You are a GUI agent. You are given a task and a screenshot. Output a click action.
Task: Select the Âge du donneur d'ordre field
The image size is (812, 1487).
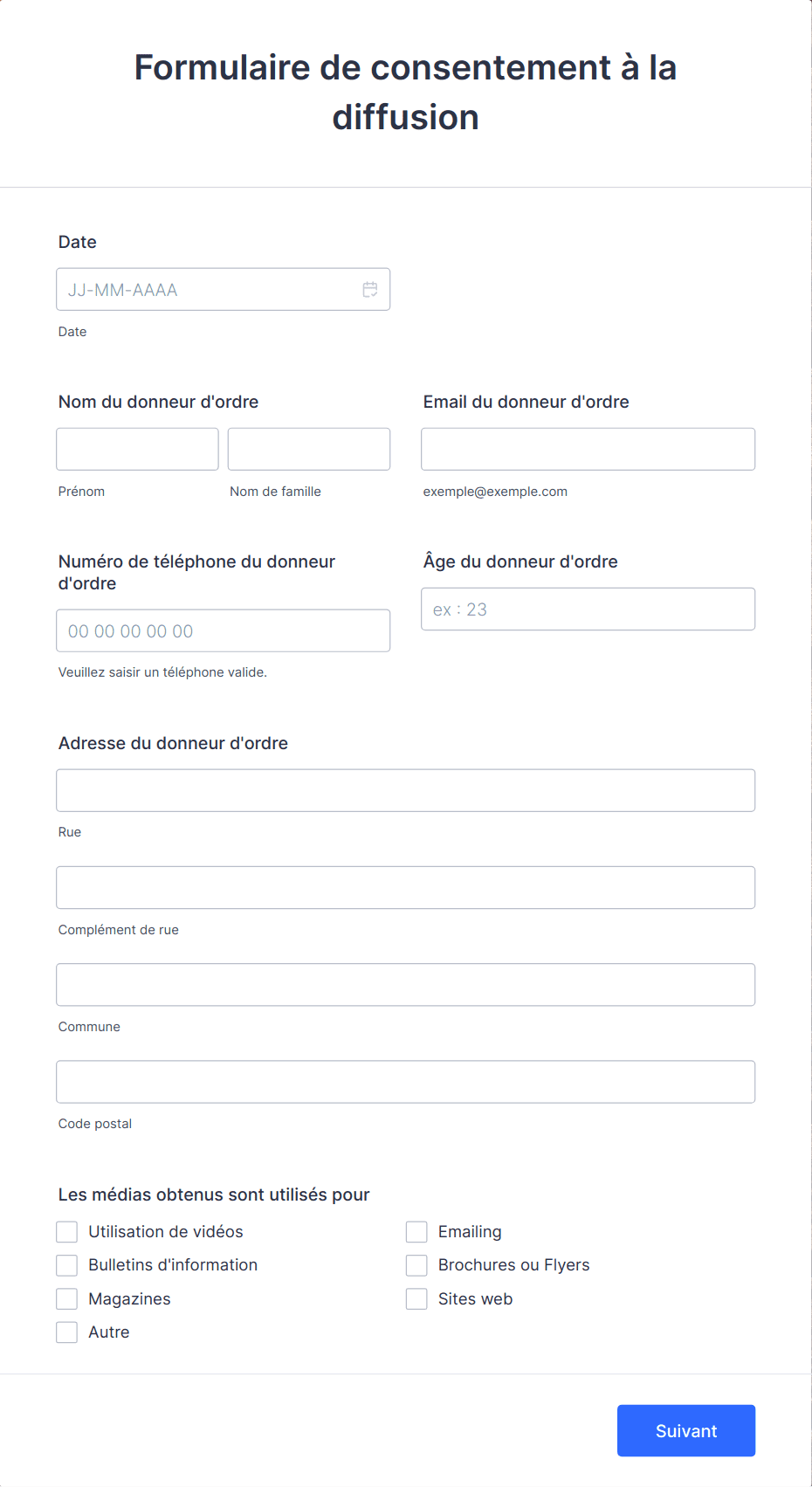[588, 609]
